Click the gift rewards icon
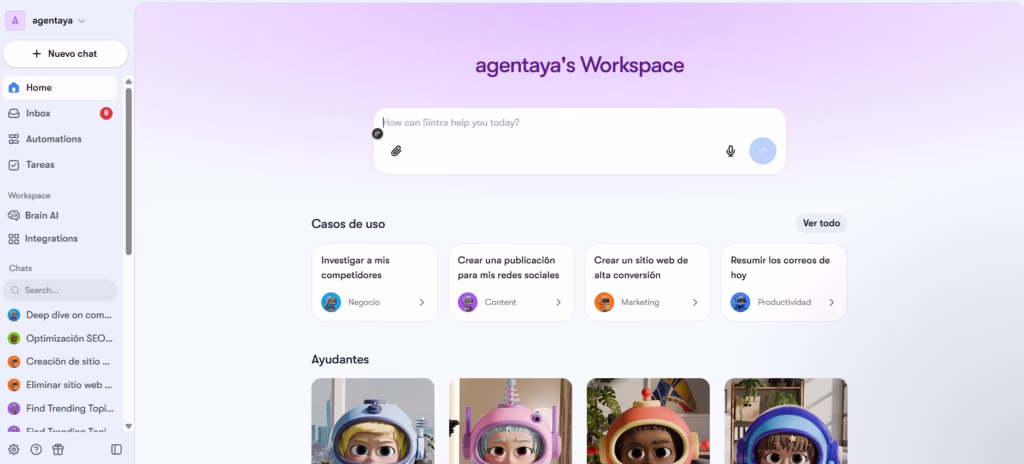 pos(58,449)
